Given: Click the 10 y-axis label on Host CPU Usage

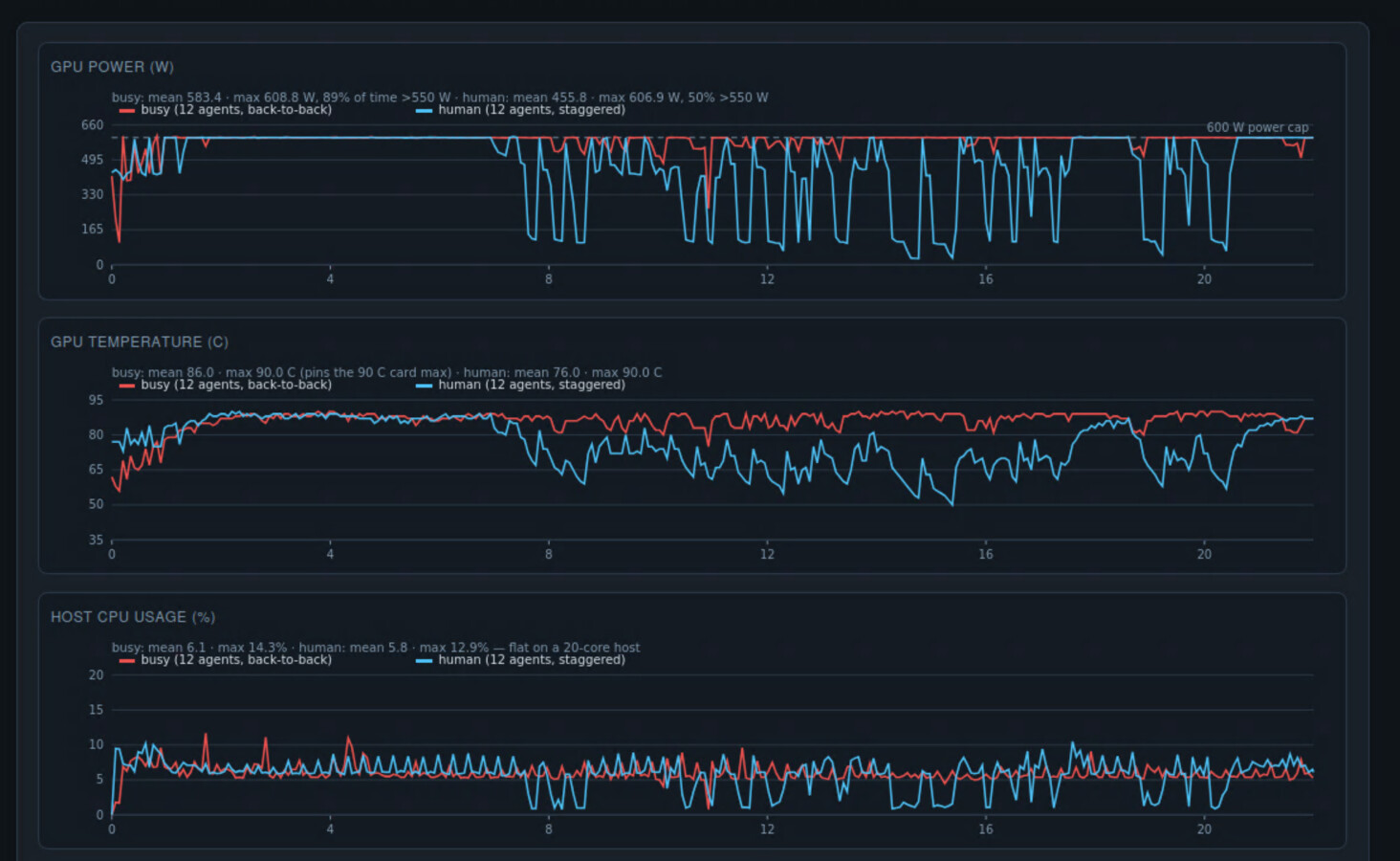Looking at the screenshot, I should [x=96, y=744].
